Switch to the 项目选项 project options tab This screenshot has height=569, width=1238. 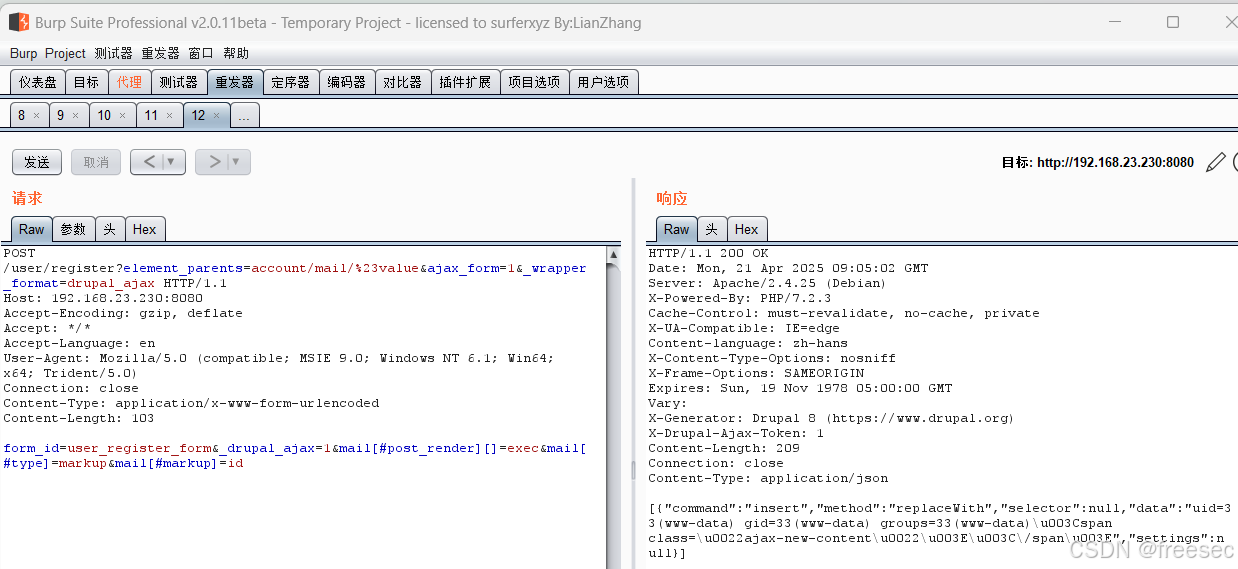534,82
